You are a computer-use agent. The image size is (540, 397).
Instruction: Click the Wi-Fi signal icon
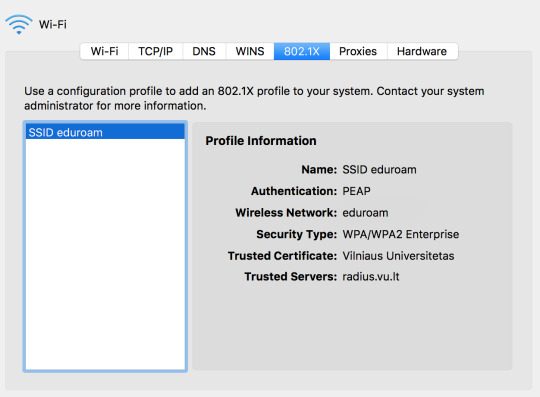click(19, 24)
